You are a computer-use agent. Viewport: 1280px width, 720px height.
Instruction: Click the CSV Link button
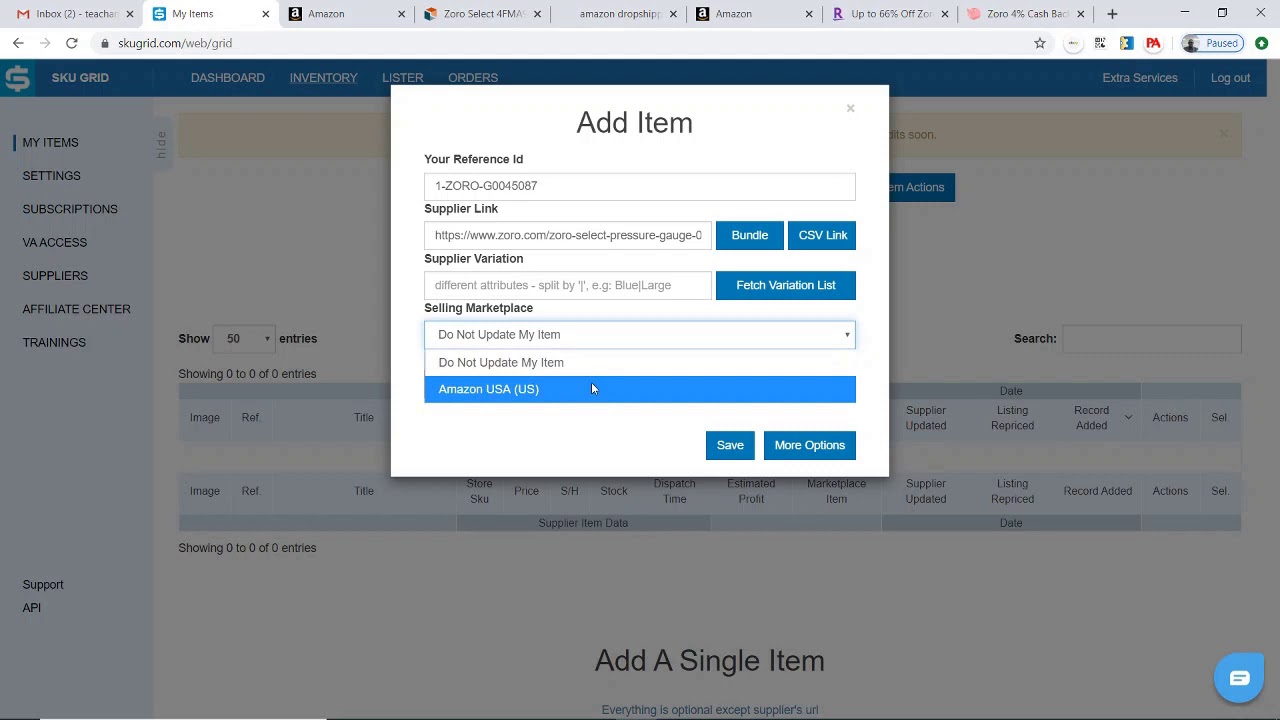coord(822,235)
